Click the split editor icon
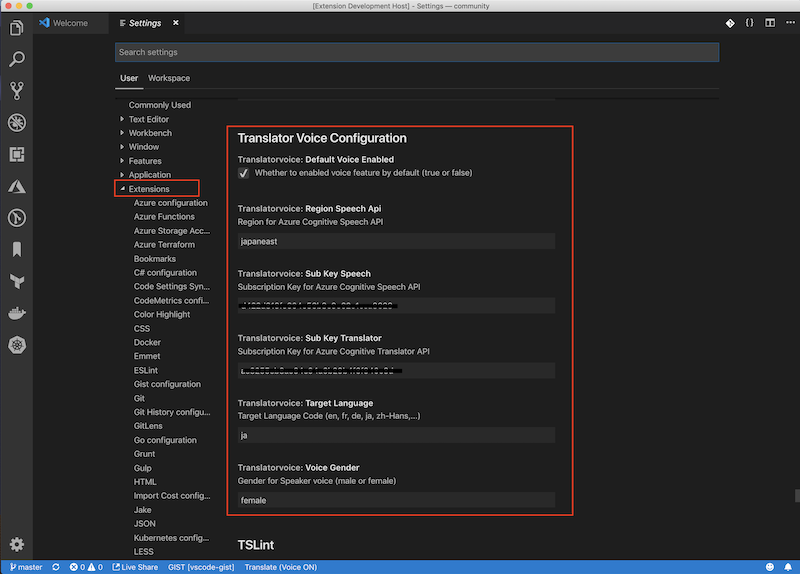Image resolution: width=800 pixels, height=574 pixels. [770, 23]
